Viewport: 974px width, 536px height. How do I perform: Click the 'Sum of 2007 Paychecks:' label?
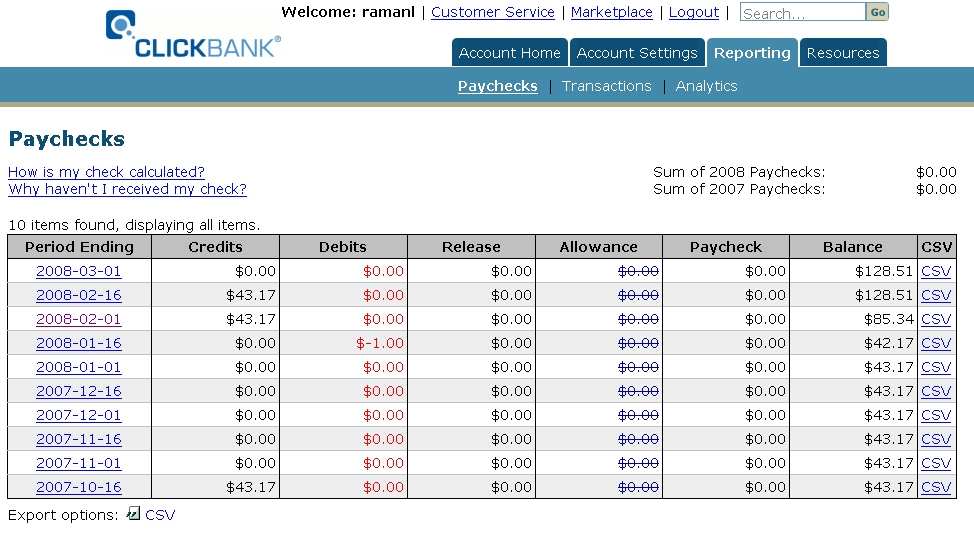pyautogui.click(x=739, y=189)
